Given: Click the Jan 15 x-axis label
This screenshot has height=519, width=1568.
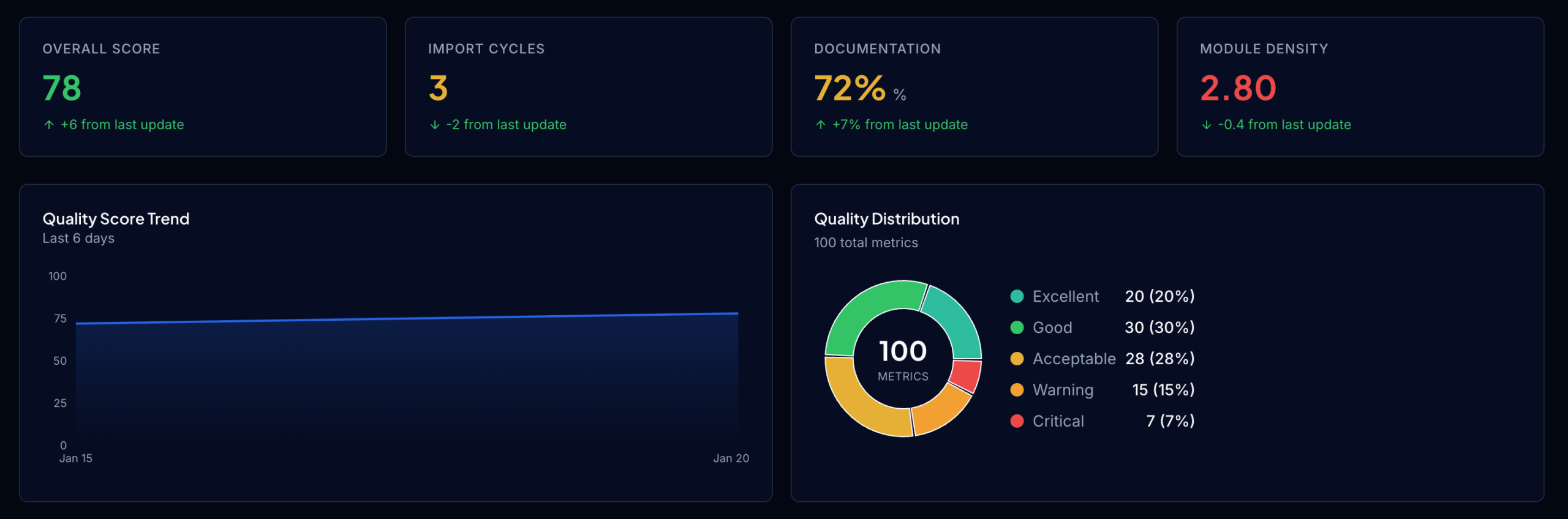Looking at the screenshot, I should point(76,458).
